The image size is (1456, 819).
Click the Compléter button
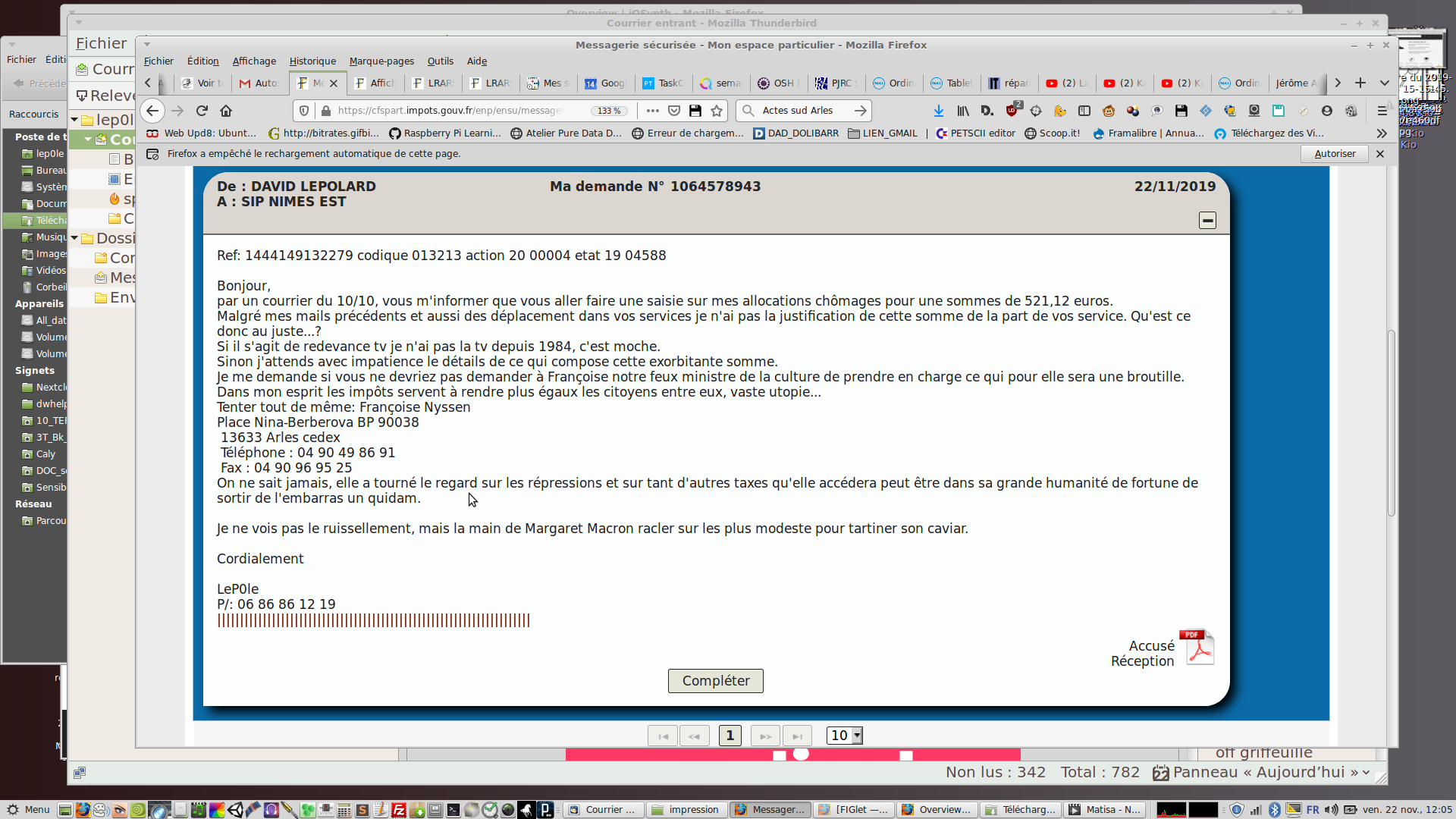(x=715, y=681)
